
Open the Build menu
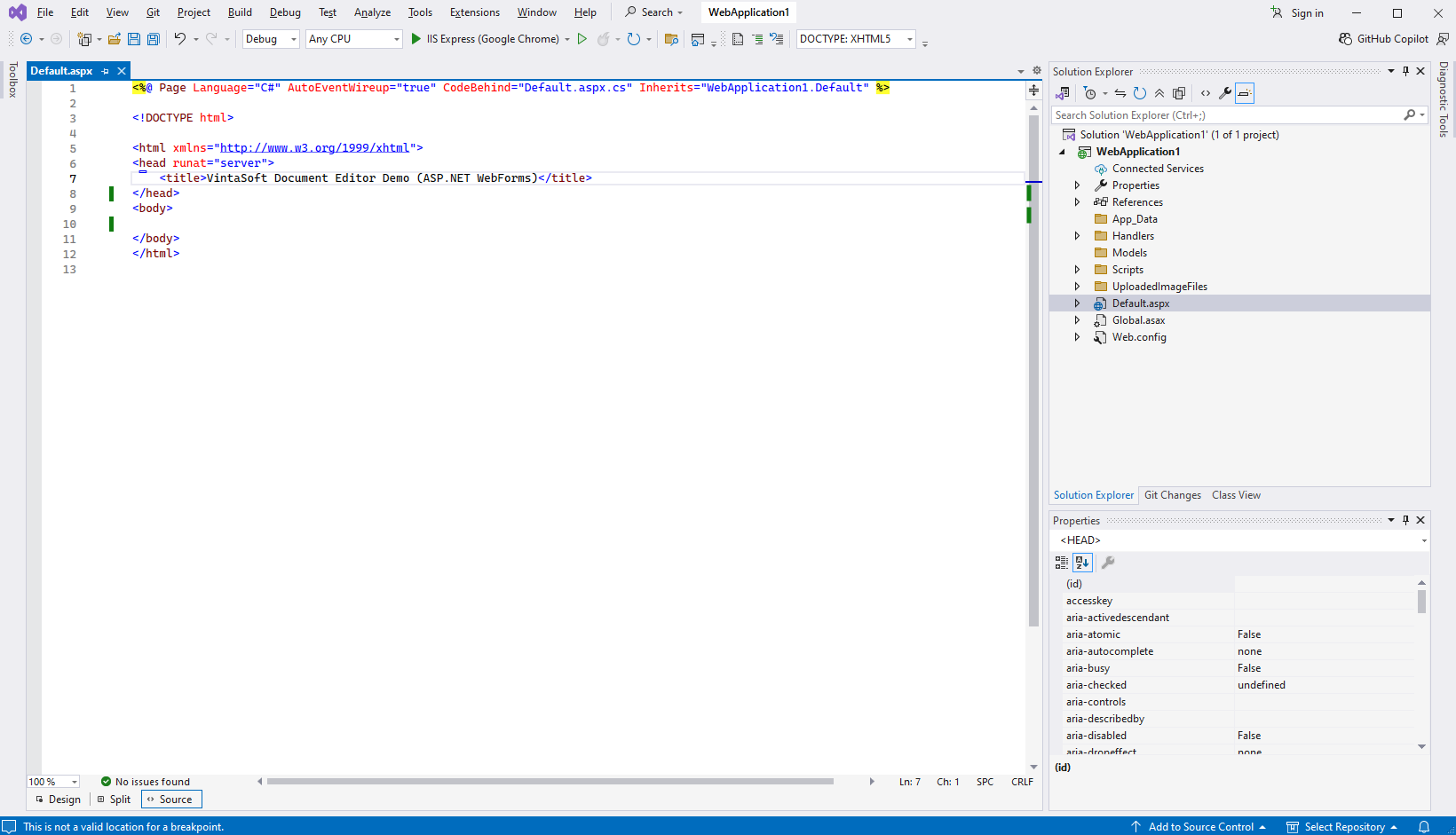(240, 12)
